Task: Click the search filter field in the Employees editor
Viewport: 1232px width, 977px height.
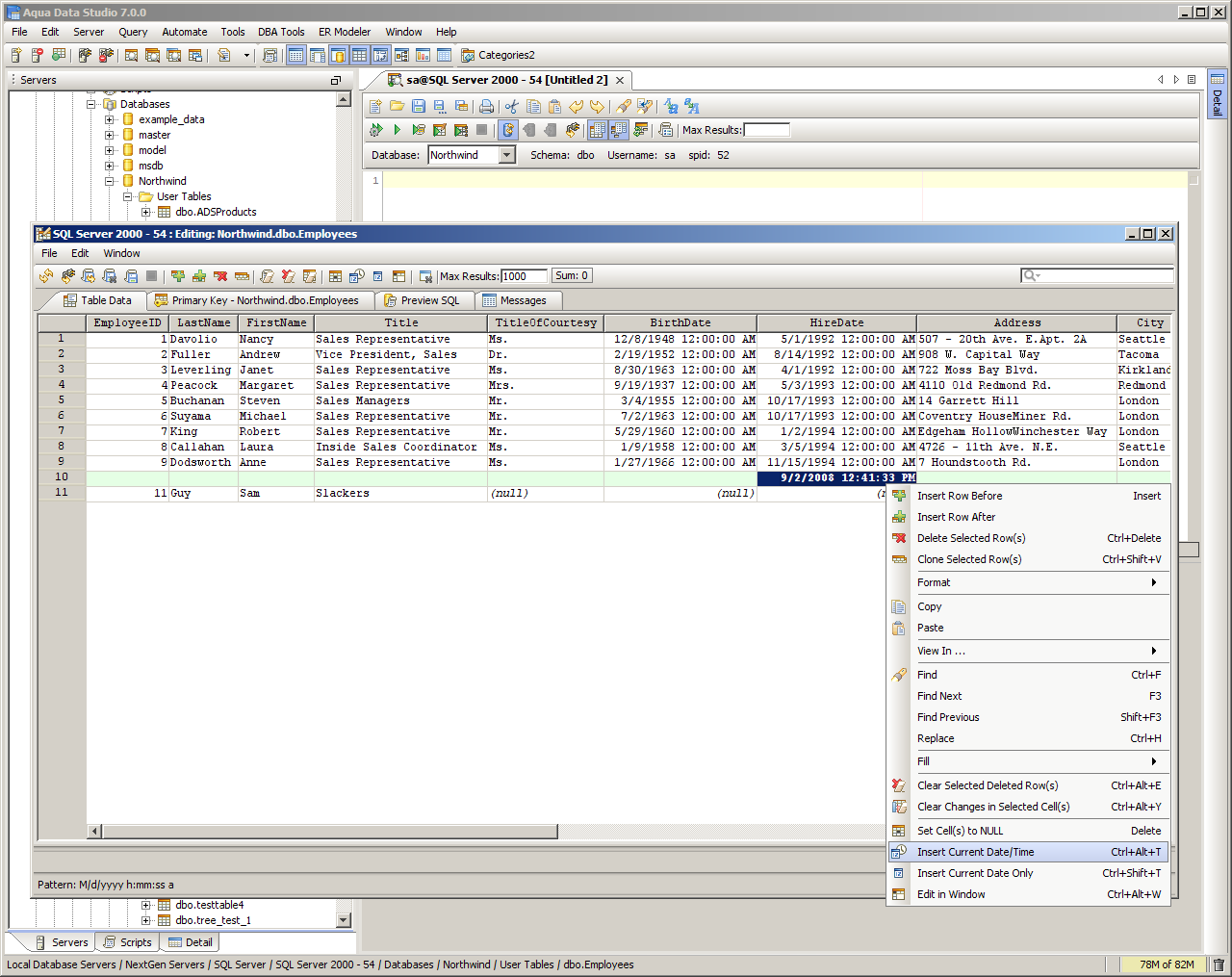Action: point(1097,276)
